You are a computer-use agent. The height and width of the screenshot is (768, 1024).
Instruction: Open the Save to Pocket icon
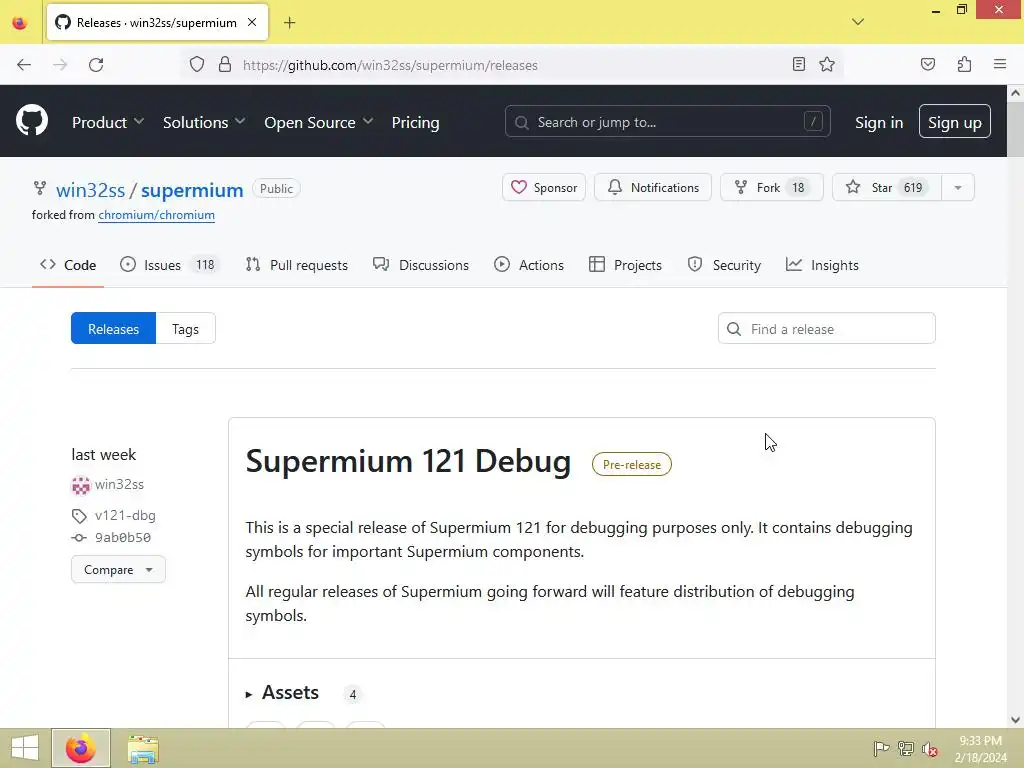pyautogui.click(x=927, y=64)
